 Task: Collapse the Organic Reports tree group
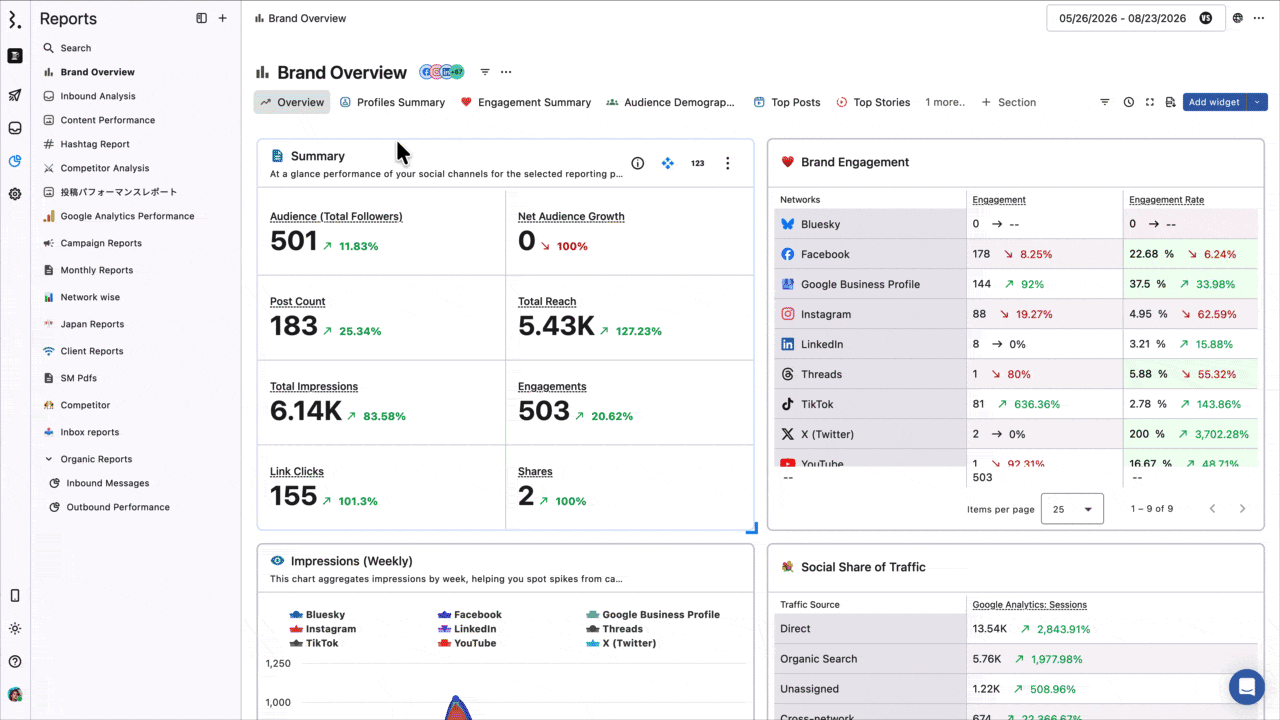(49, 459)
